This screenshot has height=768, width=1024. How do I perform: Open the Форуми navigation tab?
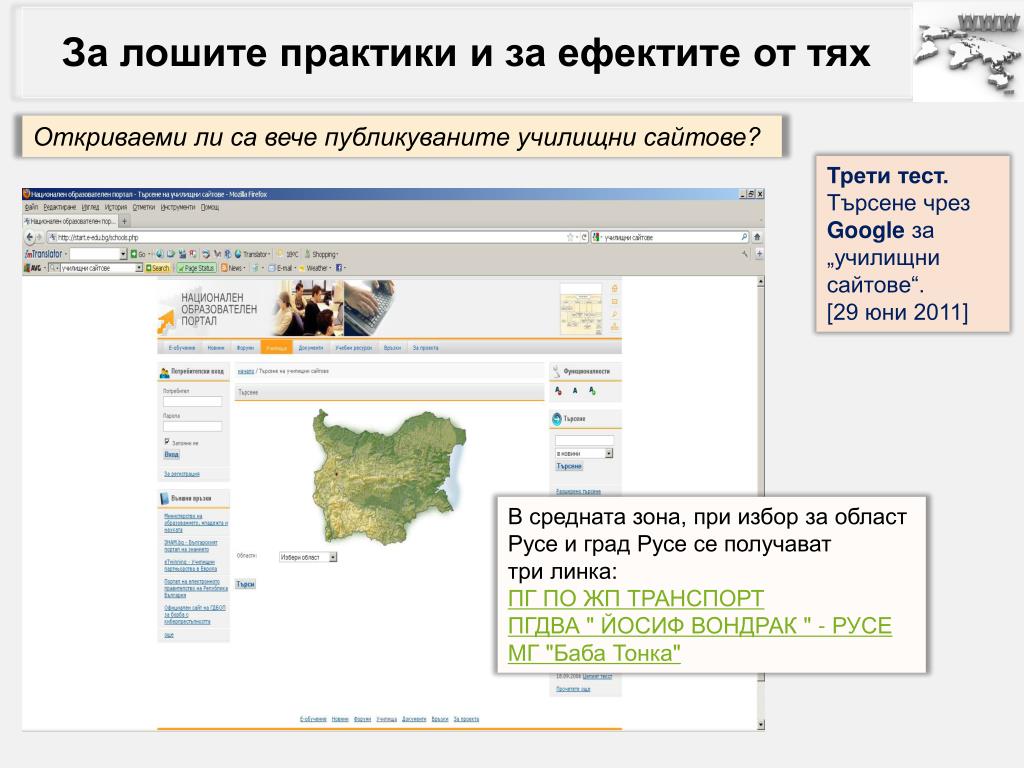[246, 348]
